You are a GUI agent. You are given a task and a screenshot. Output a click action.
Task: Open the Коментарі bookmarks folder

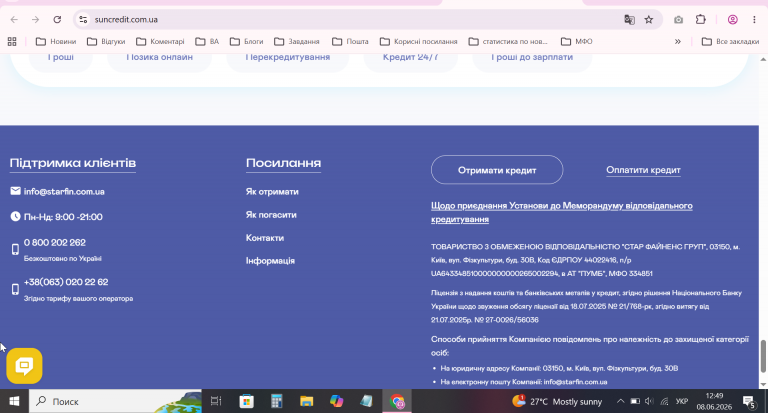pos(160,42)
